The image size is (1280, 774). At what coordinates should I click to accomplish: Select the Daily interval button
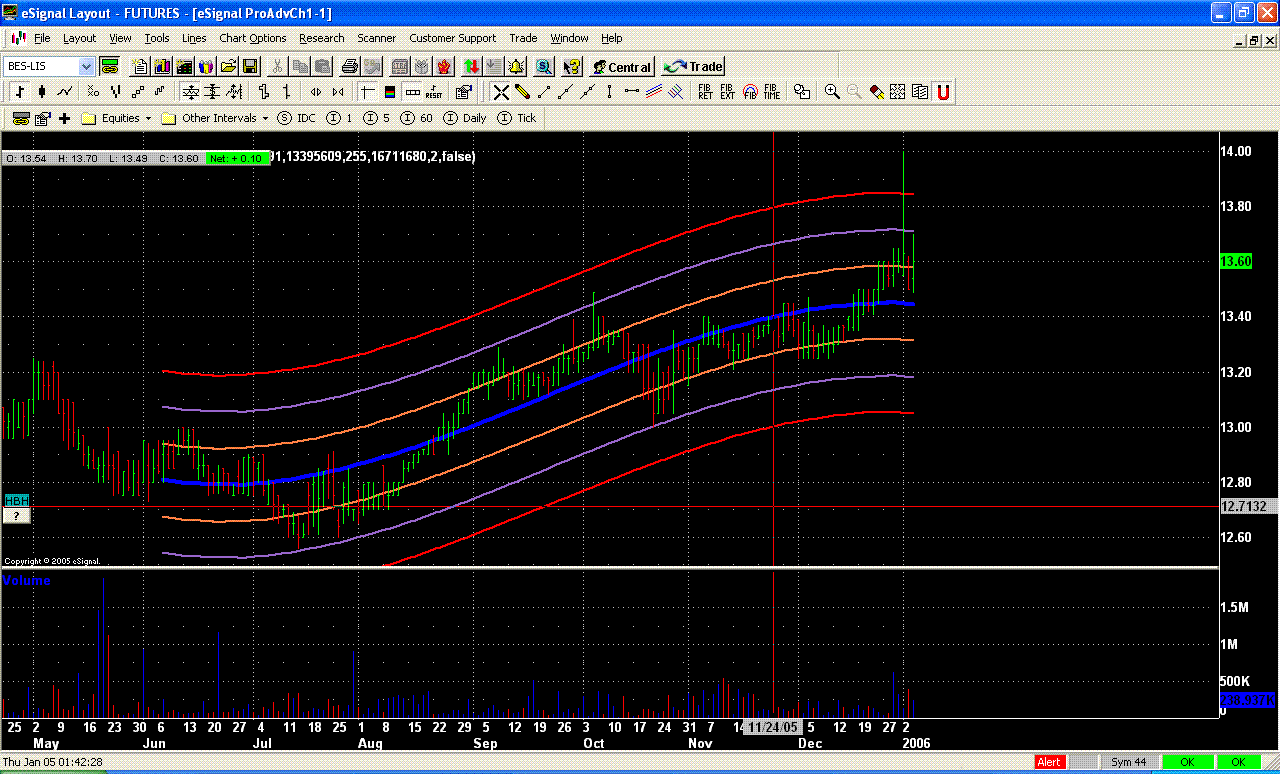click(465, 118)
